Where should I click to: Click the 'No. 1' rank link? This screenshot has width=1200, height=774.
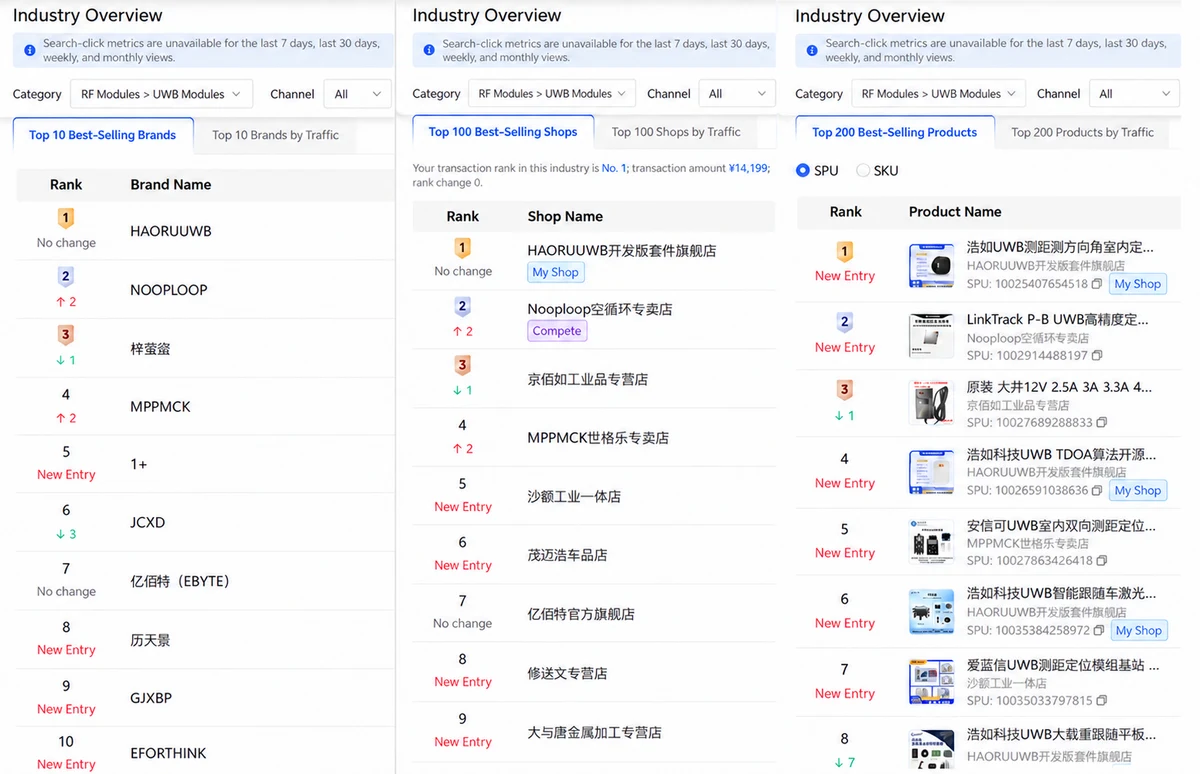[x=614, y=169]
